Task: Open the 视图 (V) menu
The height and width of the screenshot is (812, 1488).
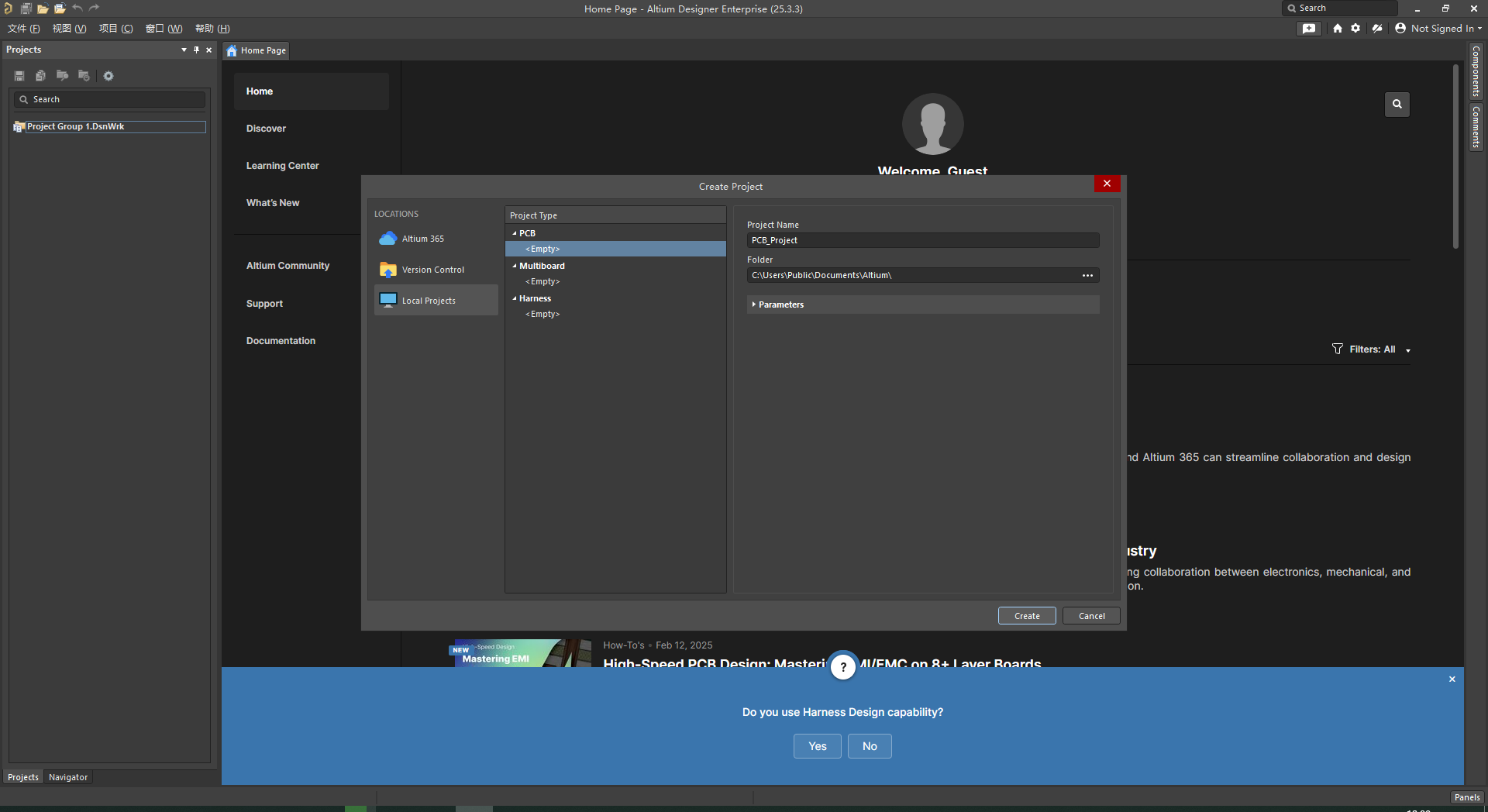Action: pos(69,29)
